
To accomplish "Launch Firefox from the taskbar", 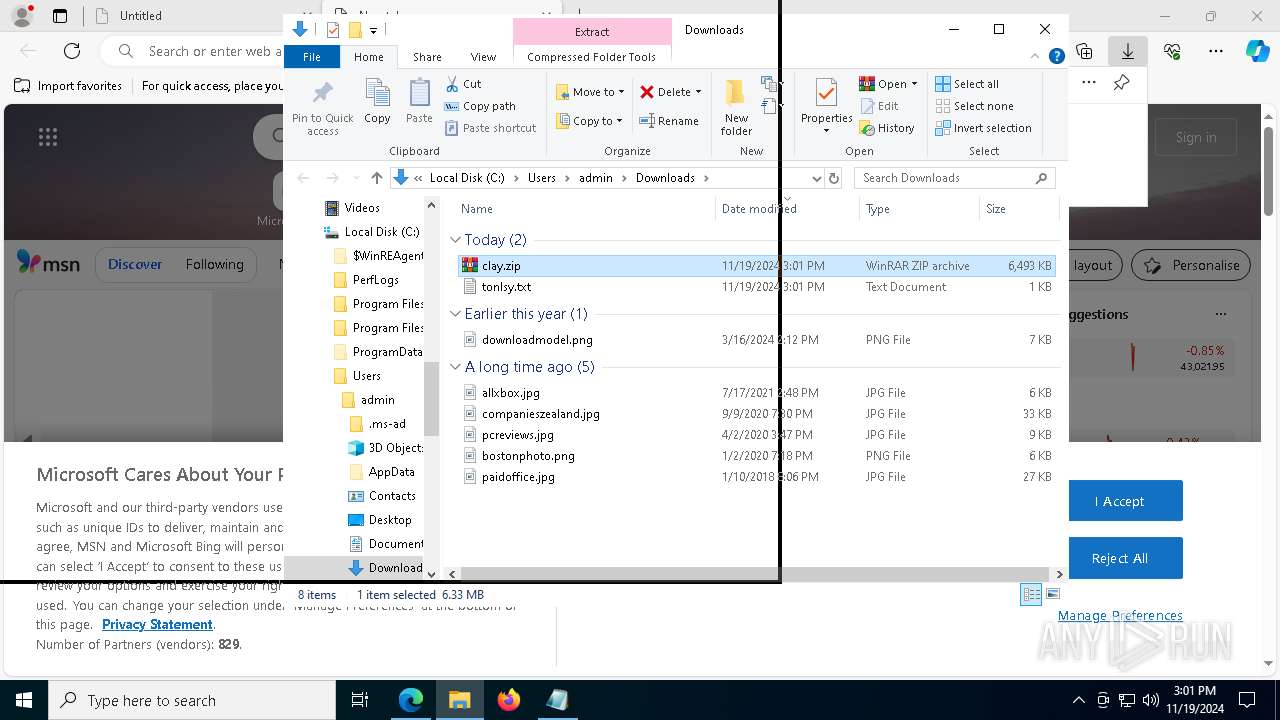I will [x=509, y=701].
